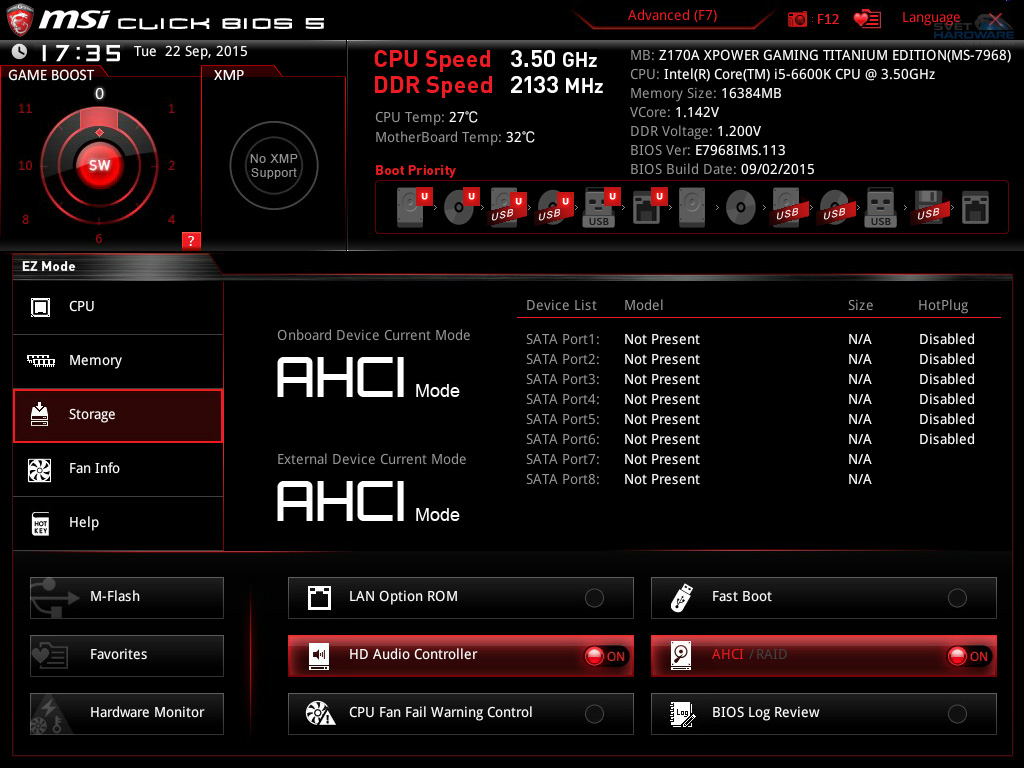This screenshot has width=1024, height=768.
Task: Adjust the Game Boost dial
Action: coord(100,165)
